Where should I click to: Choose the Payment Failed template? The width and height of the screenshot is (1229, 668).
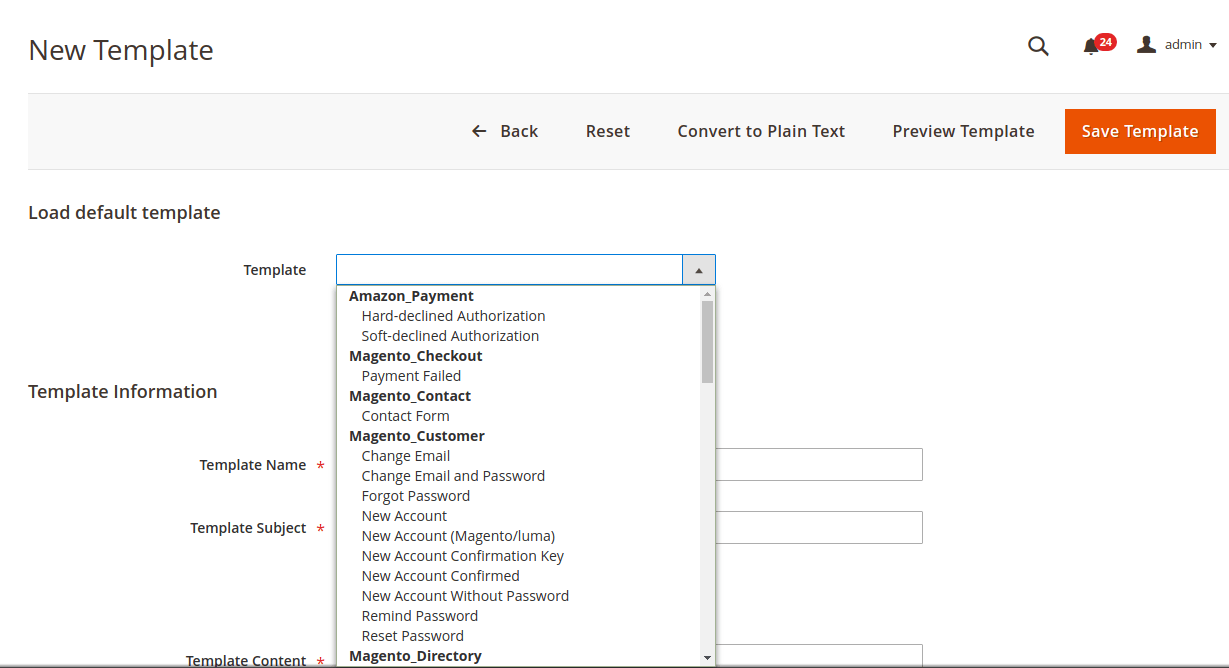click(x=411, y=376)
